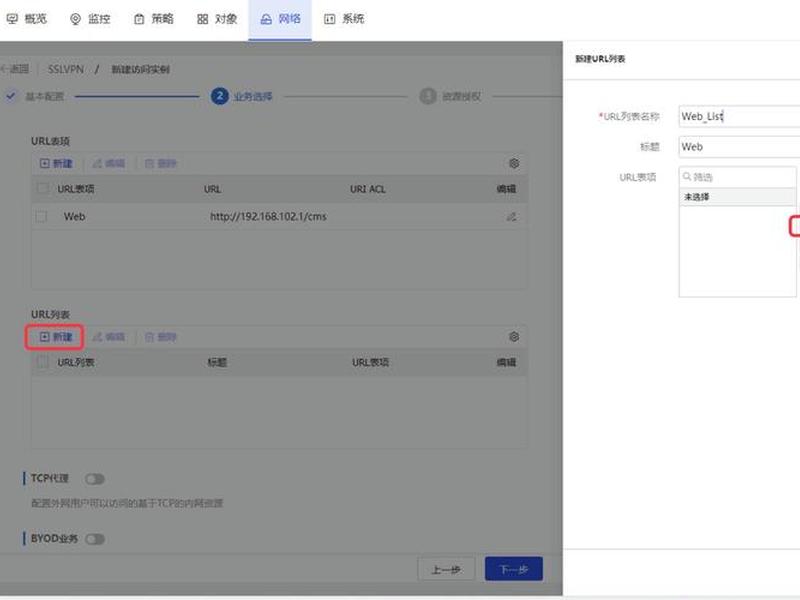Click the 标题 column header in URL列表 table
This screenshot has height=600, width=800.
pos(217,362)
